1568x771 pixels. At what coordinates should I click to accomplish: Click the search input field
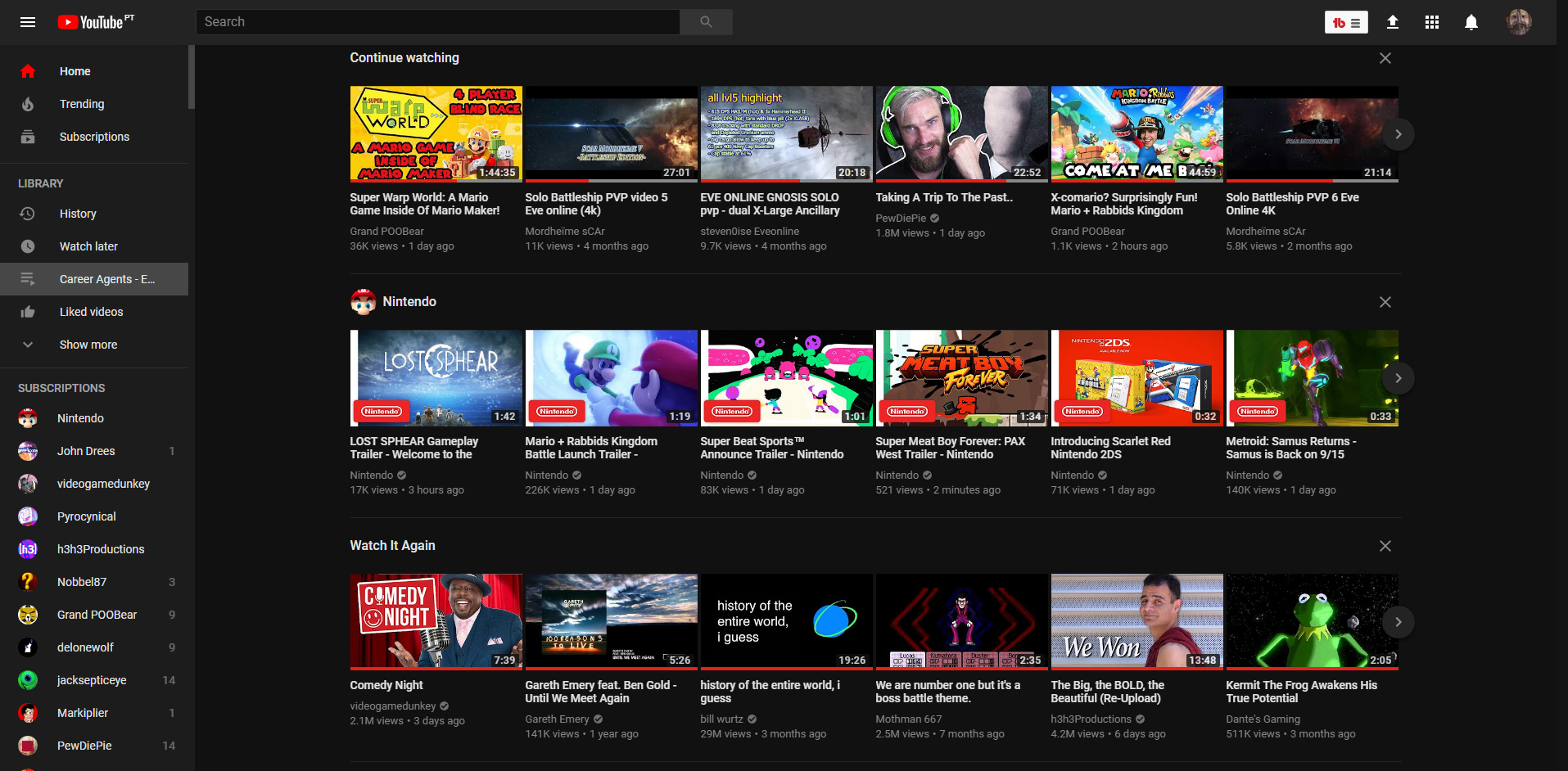point(438,22)
